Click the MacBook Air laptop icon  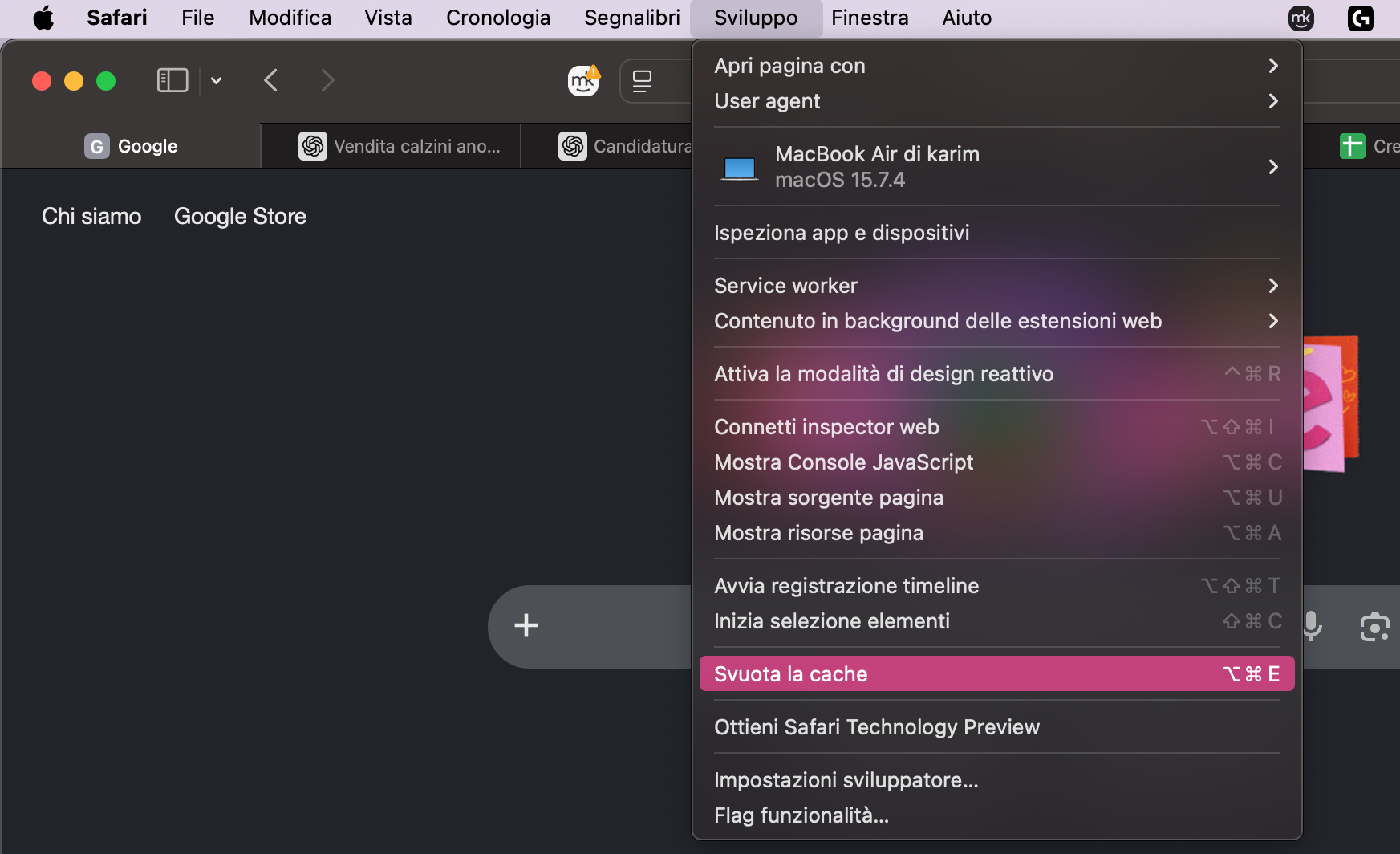[x=740, y=168]
